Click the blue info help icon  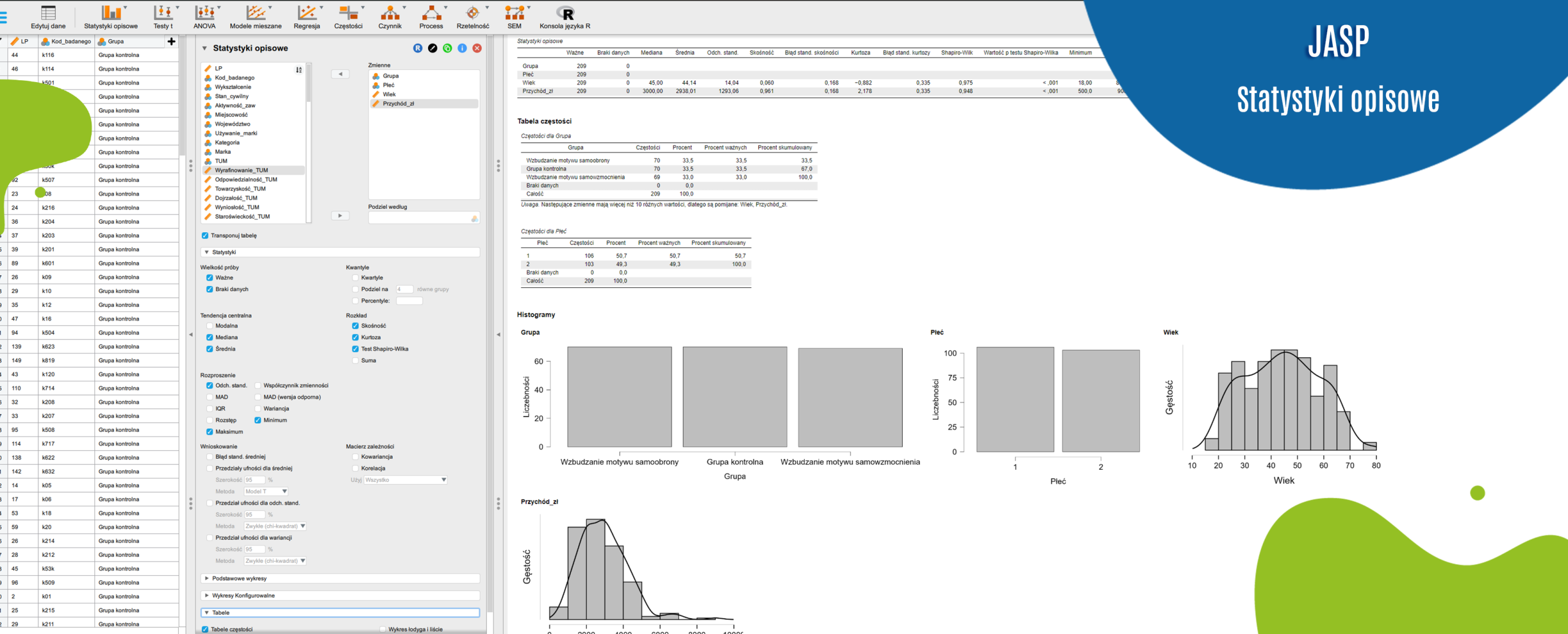tap(462, 48)
